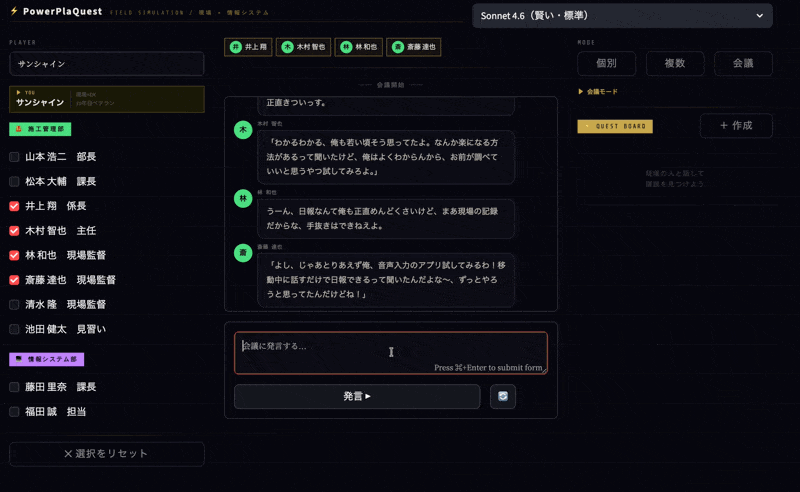
Task: Select the 斎藤 達也 participant chip at top
Action: click(414, 47)
